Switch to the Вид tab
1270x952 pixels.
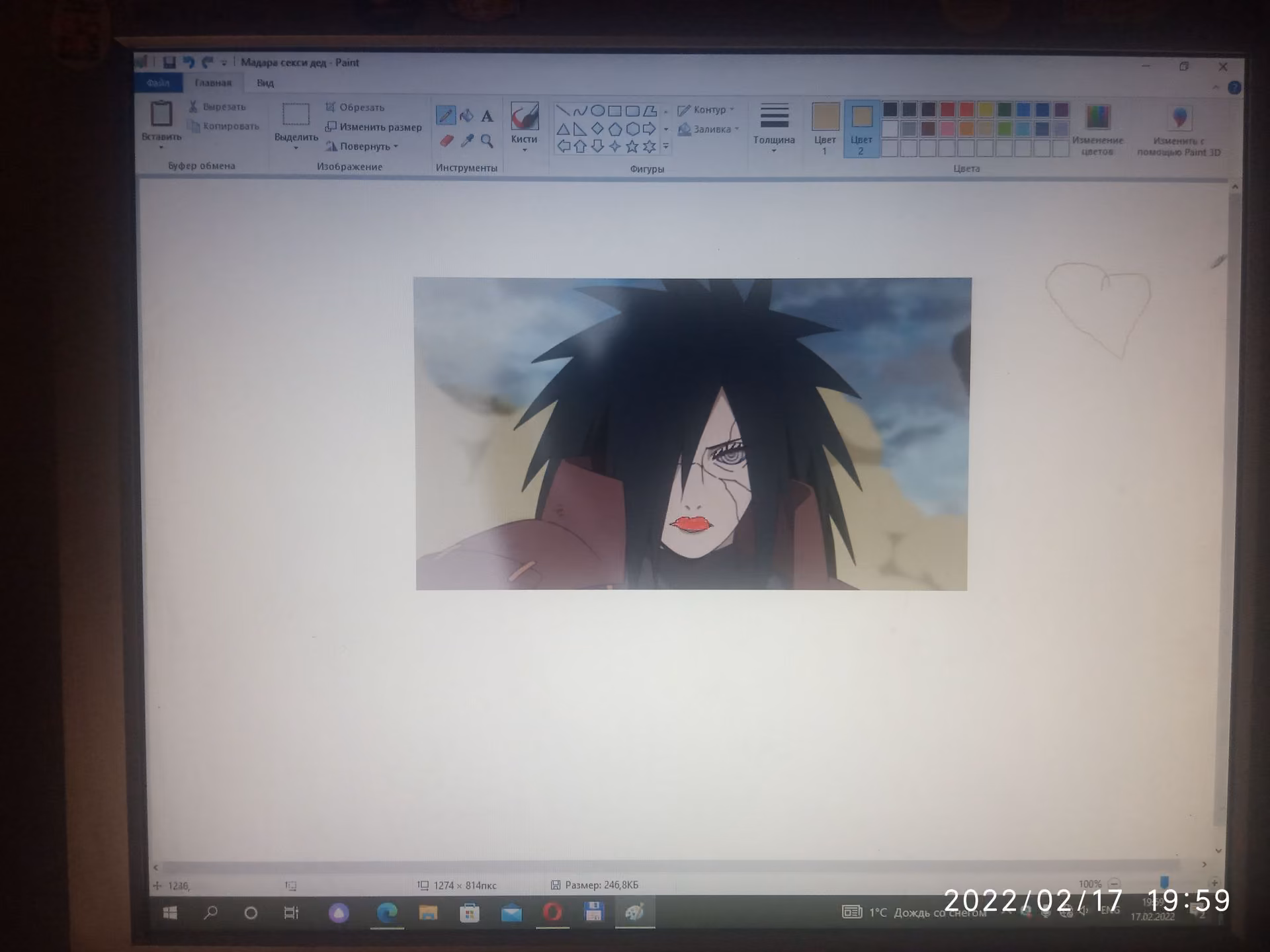coord(265,83)
